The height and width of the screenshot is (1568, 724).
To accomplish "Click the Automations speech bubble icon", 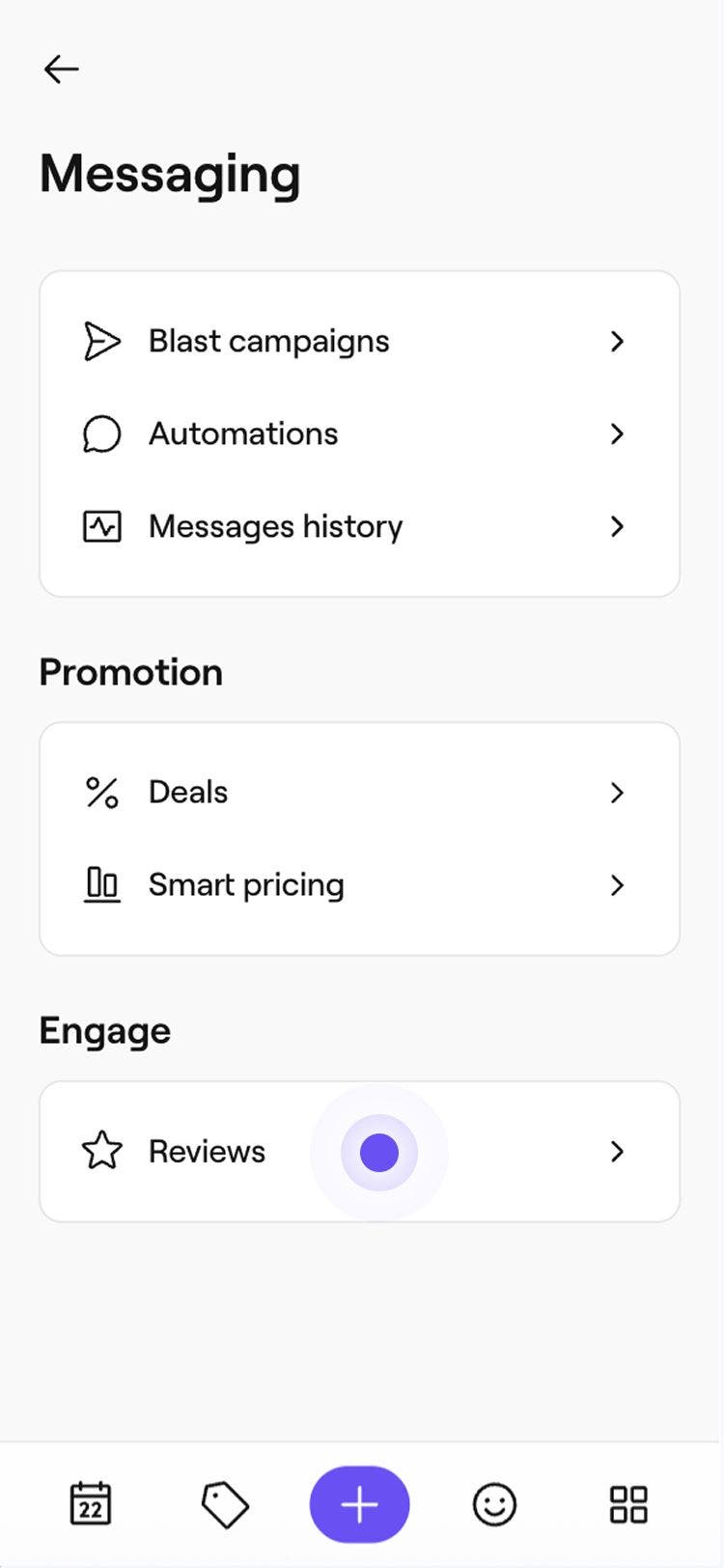I will (101, 434).
